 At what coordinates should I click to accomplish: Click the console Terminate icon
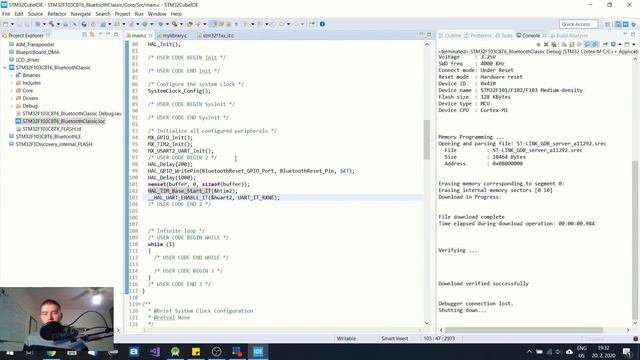click(x=539, y=44)
